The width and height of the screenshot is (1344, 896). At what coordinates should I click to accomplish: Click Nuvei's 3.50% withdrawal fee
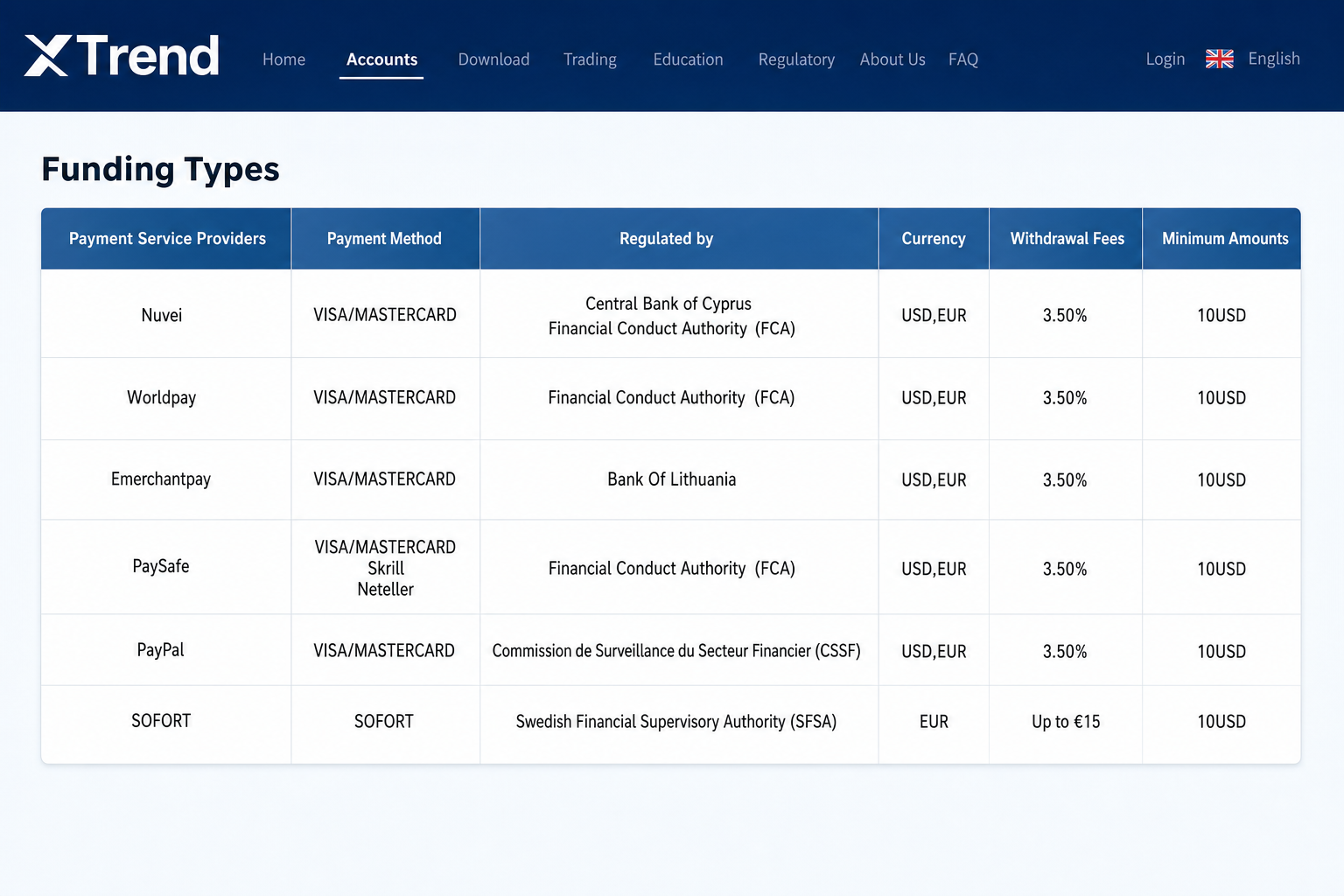[x=1065, y=315]
